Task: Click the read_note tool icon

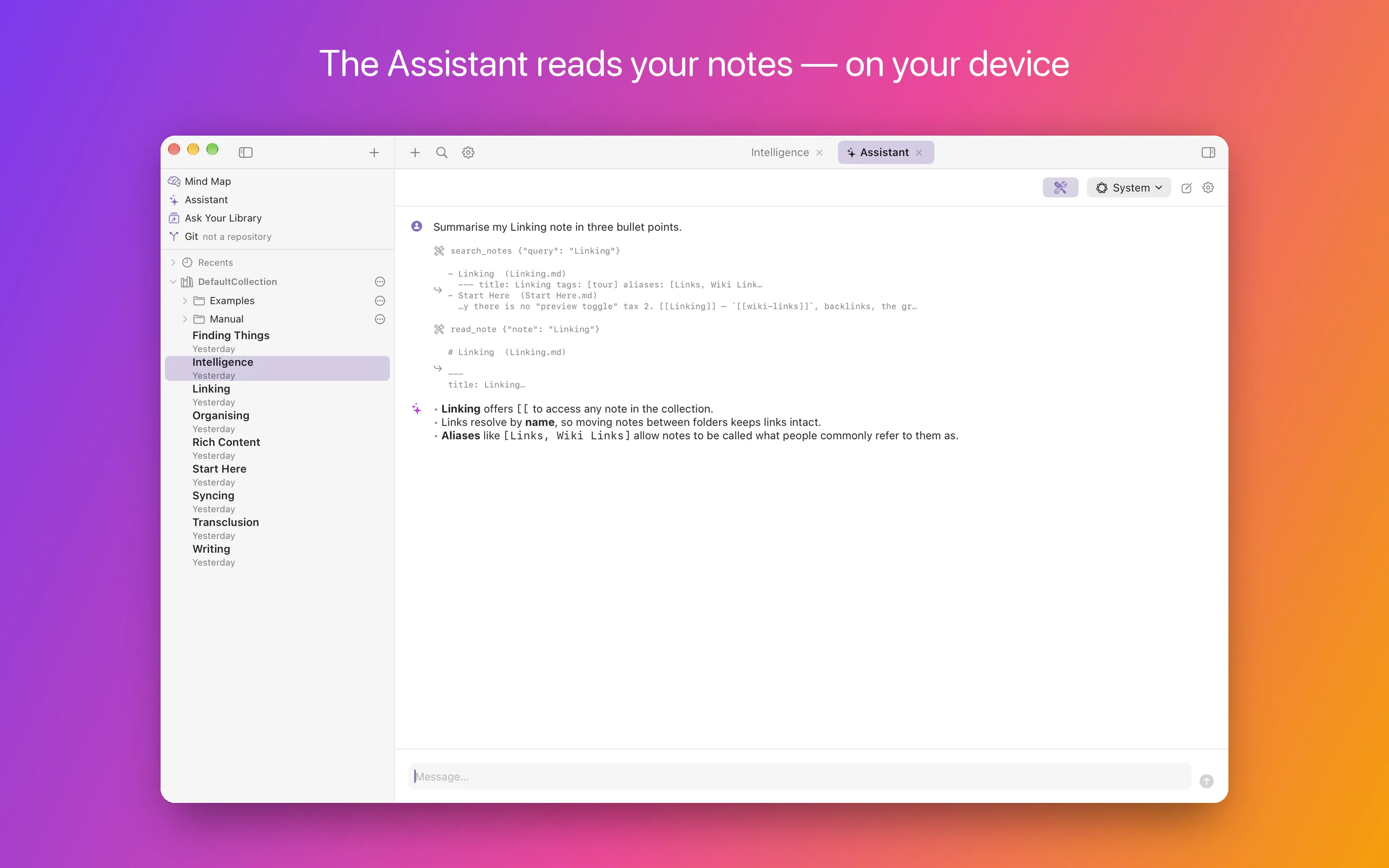Action: point(439,329)
